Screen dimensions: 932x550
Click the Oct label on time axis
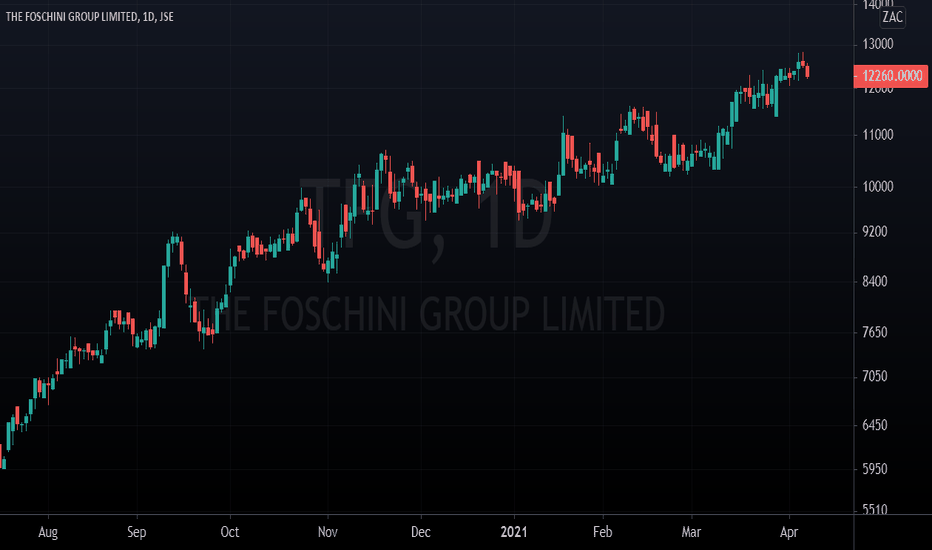230,532
